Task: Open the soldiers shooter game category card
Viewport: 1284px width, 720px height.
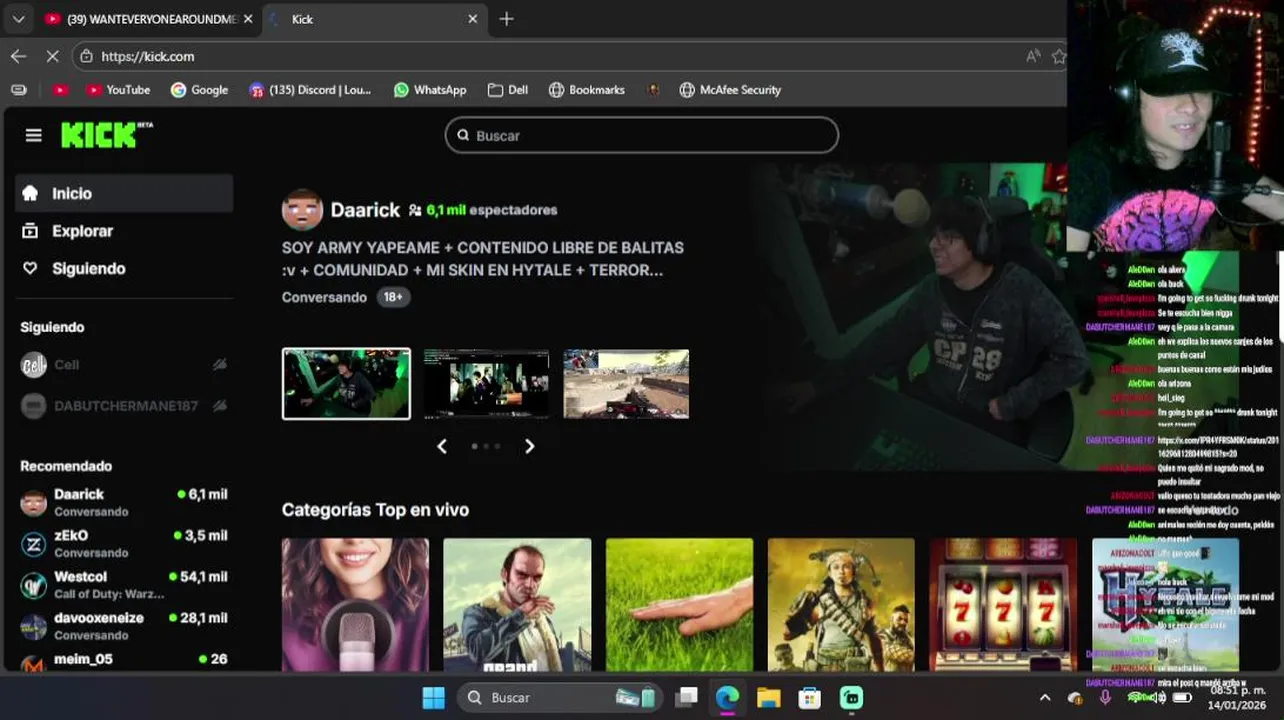Action: click(841, 605)
